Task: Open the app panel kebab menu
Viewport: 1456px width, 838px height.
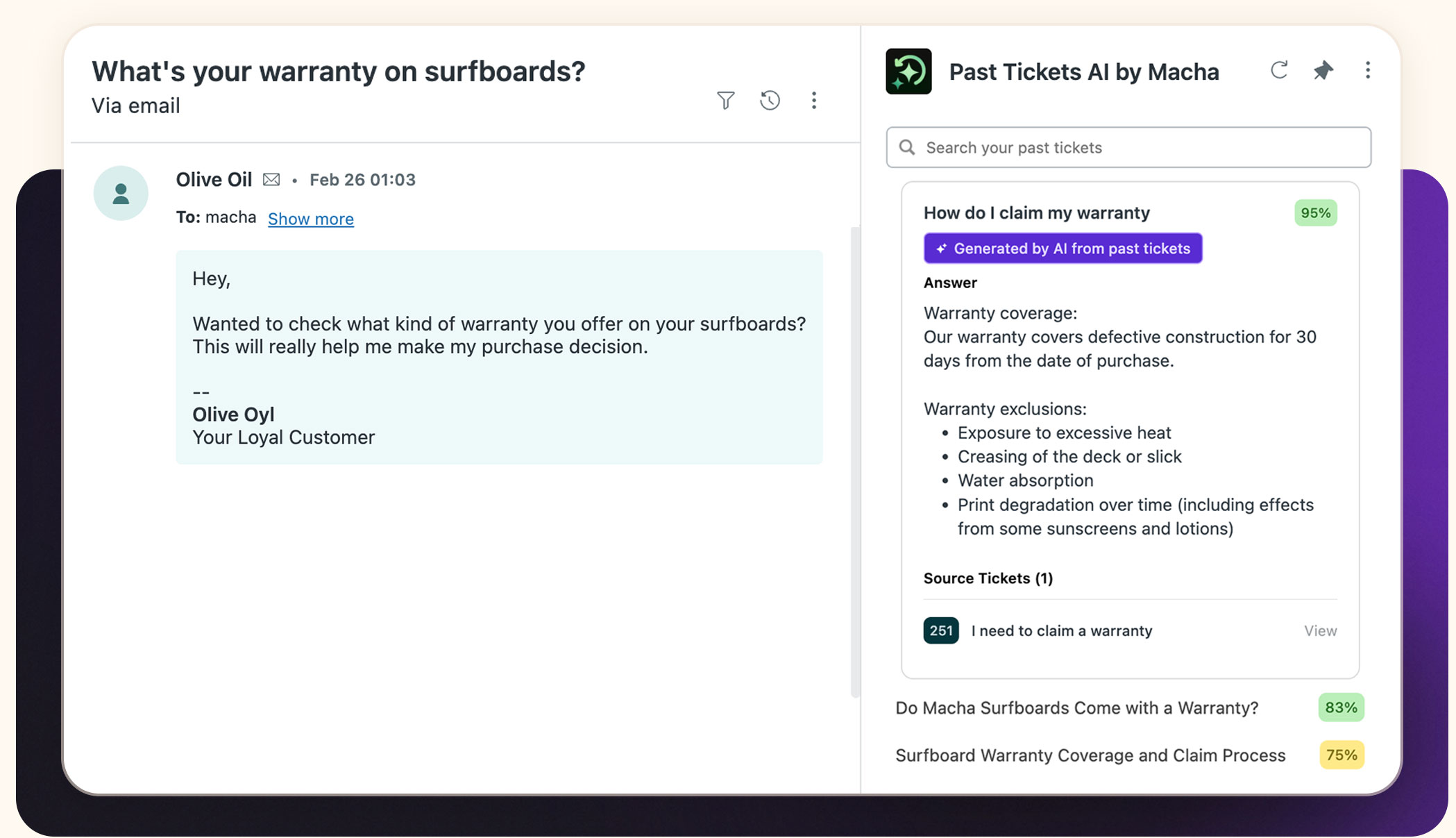Action: (1367, 70)
